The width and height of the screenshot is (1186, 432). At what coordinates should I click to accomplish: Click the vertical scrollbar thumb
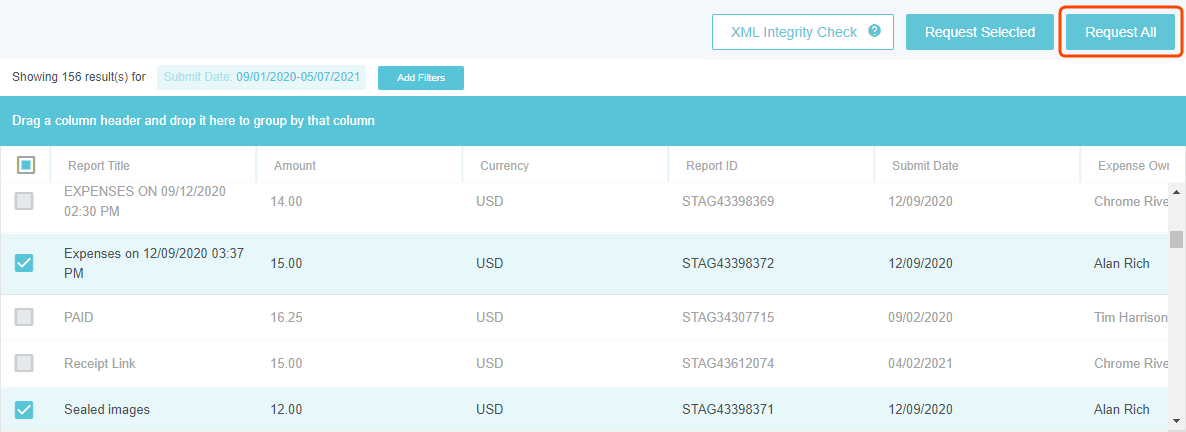(1177, 239)
